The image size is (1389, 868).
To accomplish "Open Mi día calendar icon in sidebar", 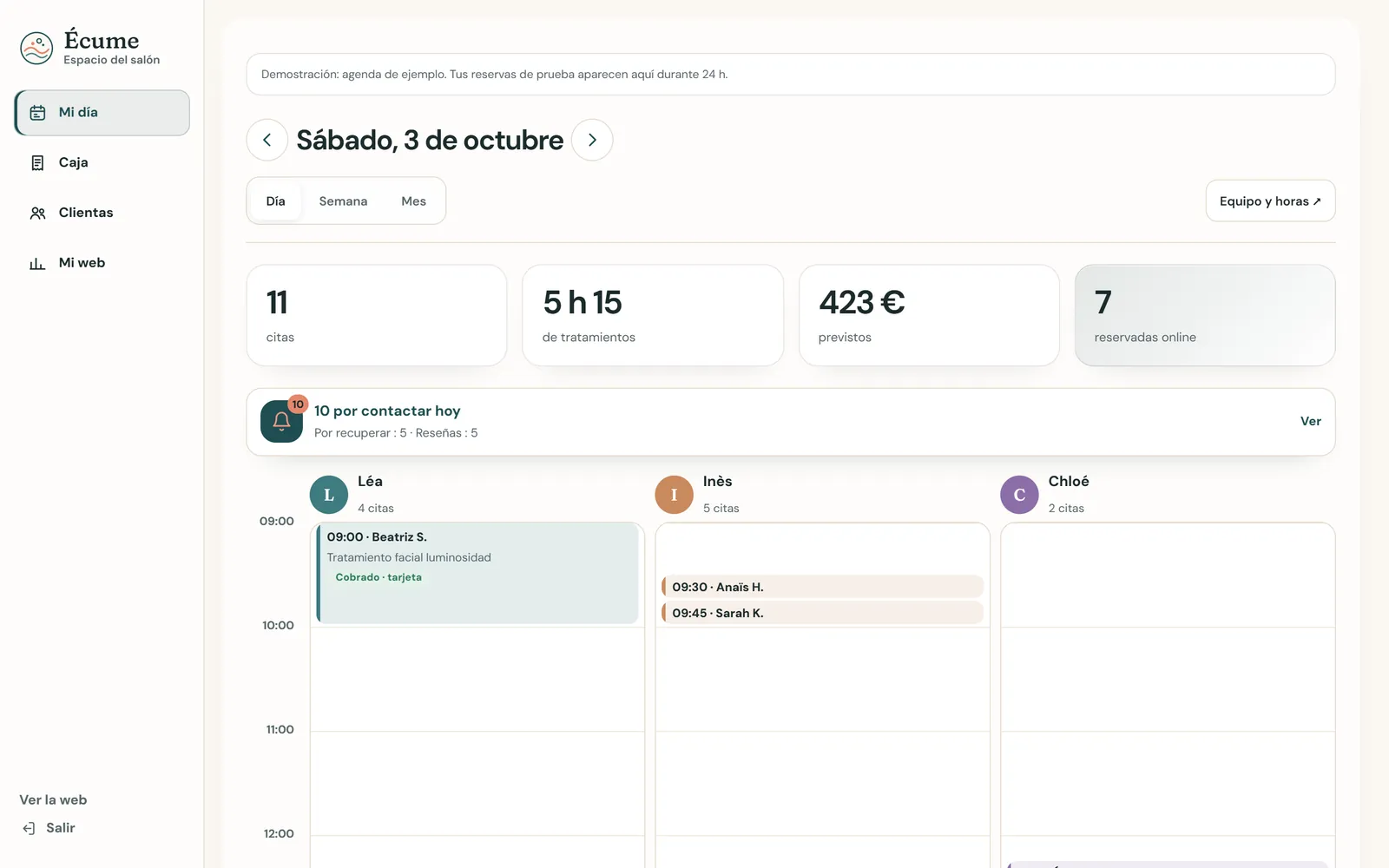I will tap(37, 113).
